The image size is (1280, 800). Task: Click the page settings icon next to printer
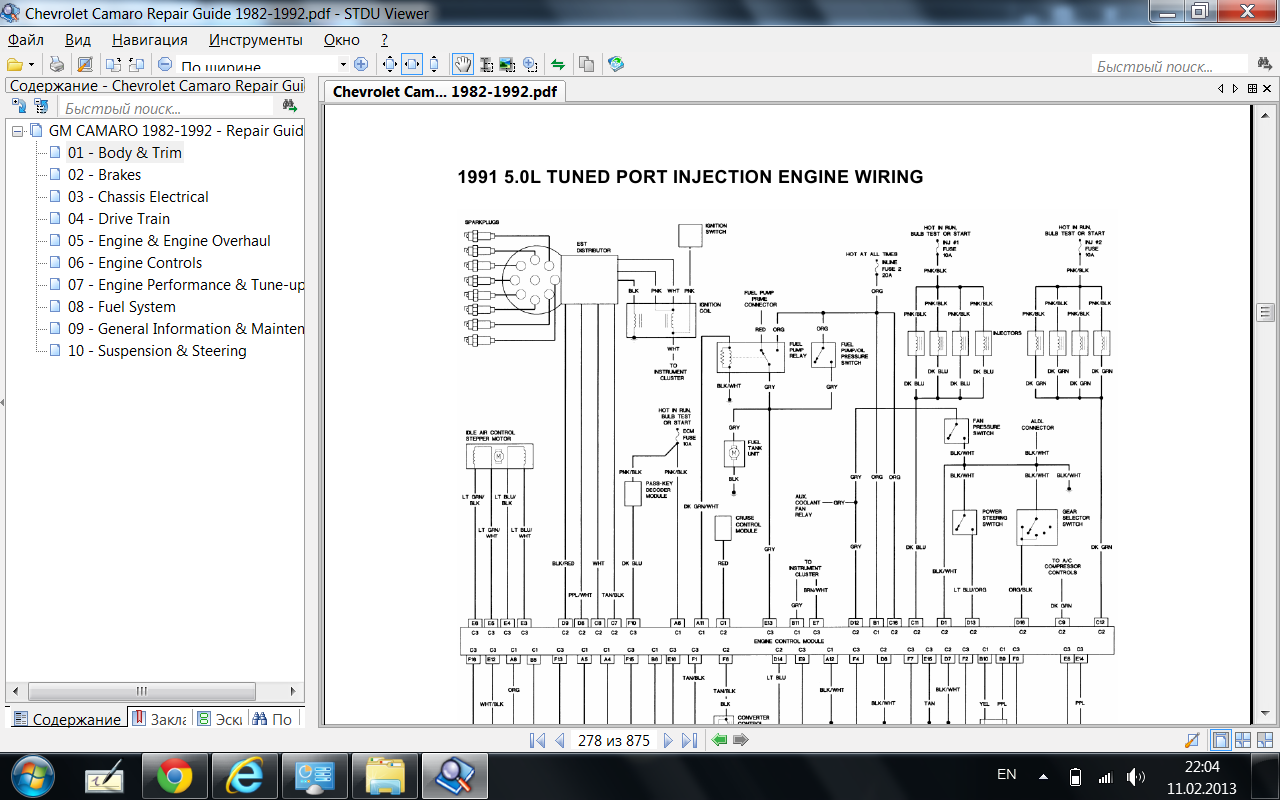click(x=85, y=65)
